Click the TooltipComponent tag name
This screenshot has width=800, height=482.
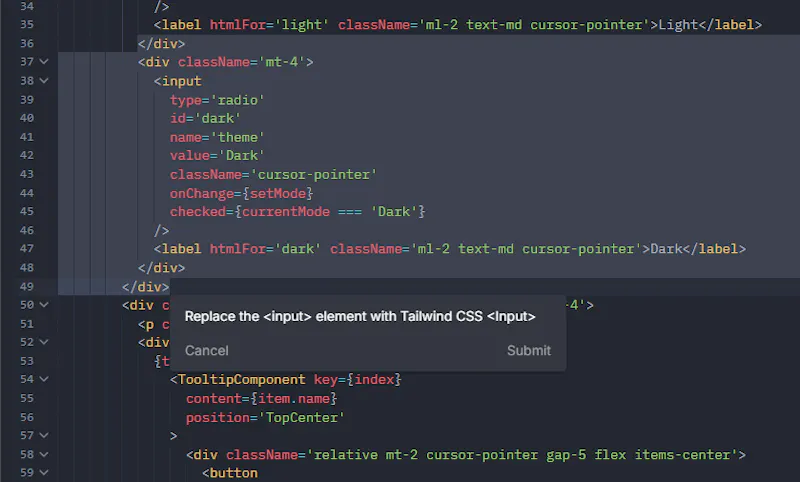coord(241,379)
